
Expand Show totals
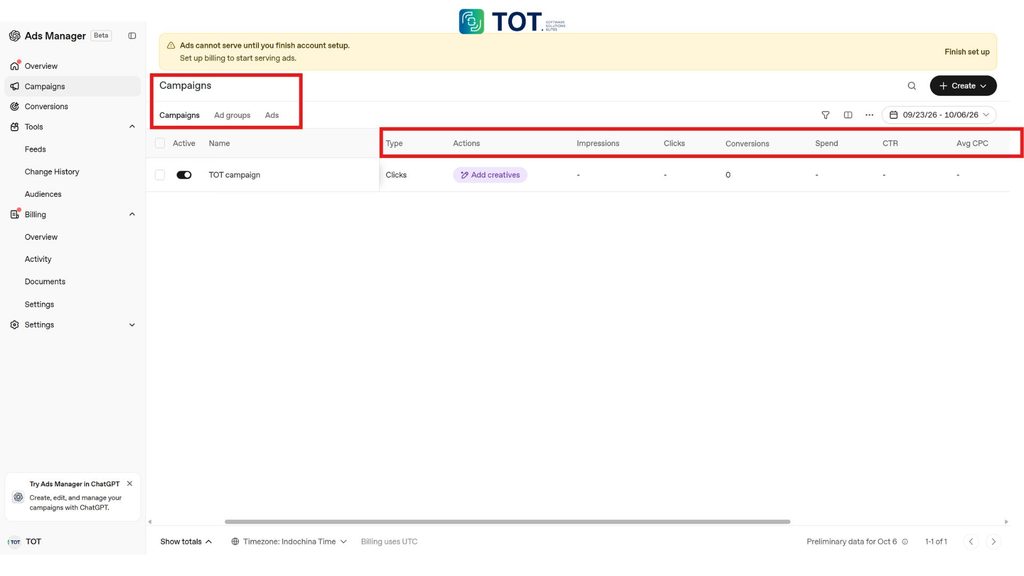[x=186, y=541]
